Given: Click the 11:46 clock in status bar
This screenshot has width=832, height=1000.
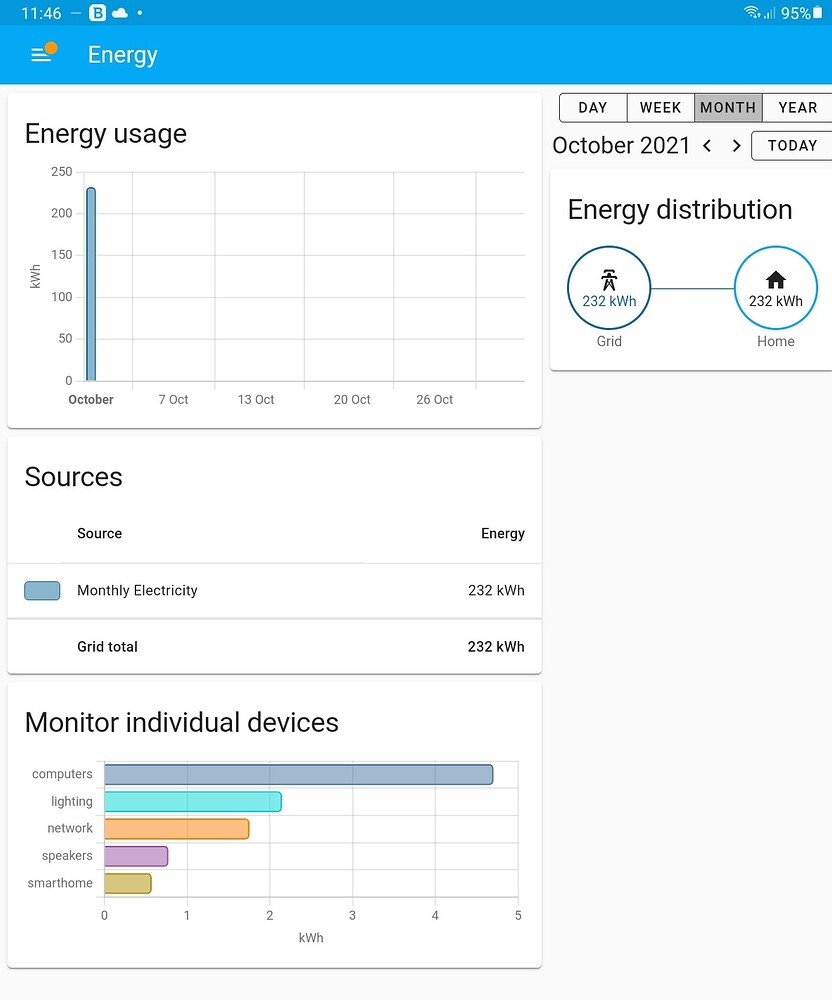Looking at the screenshot, I should click(41, 13).
